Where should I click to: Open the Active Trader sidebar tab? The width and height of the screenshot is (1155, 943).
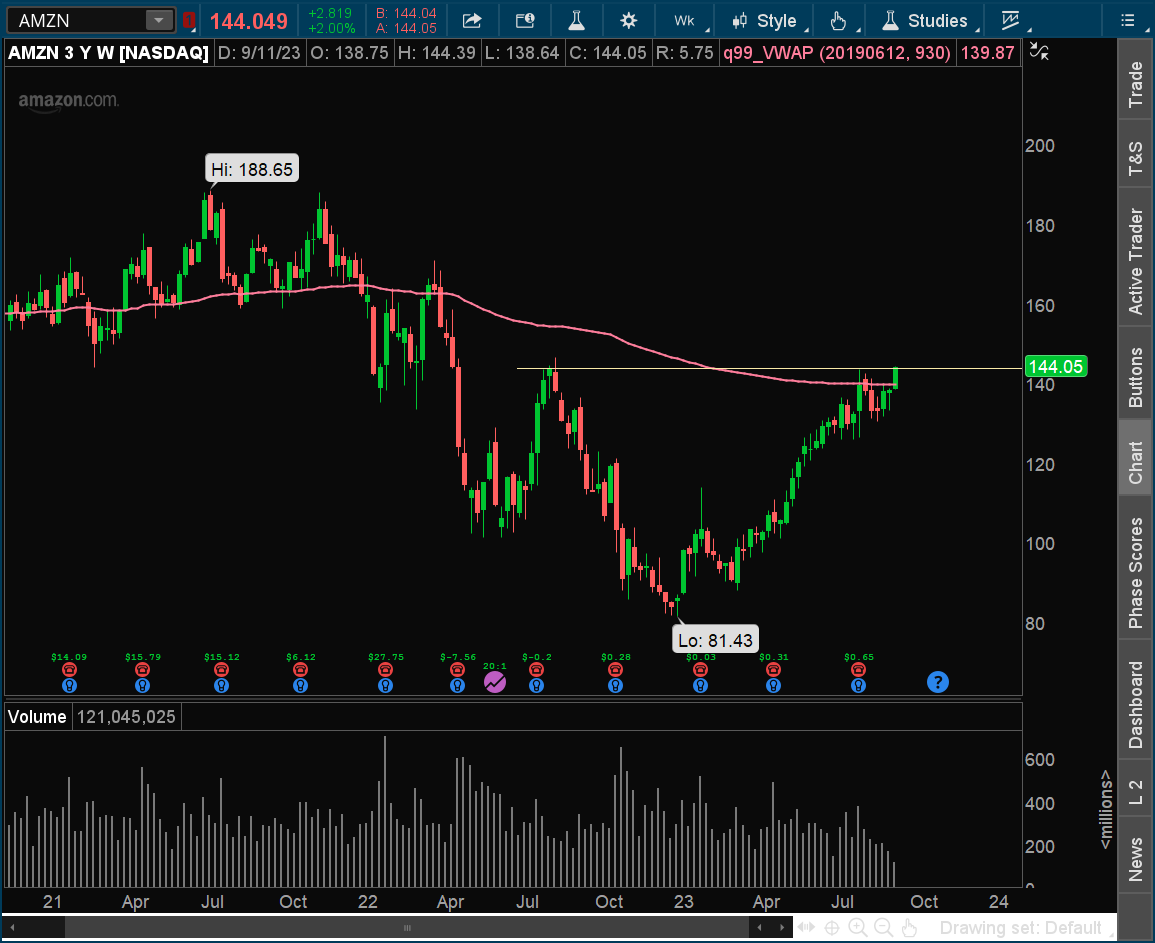[1136, 261]
